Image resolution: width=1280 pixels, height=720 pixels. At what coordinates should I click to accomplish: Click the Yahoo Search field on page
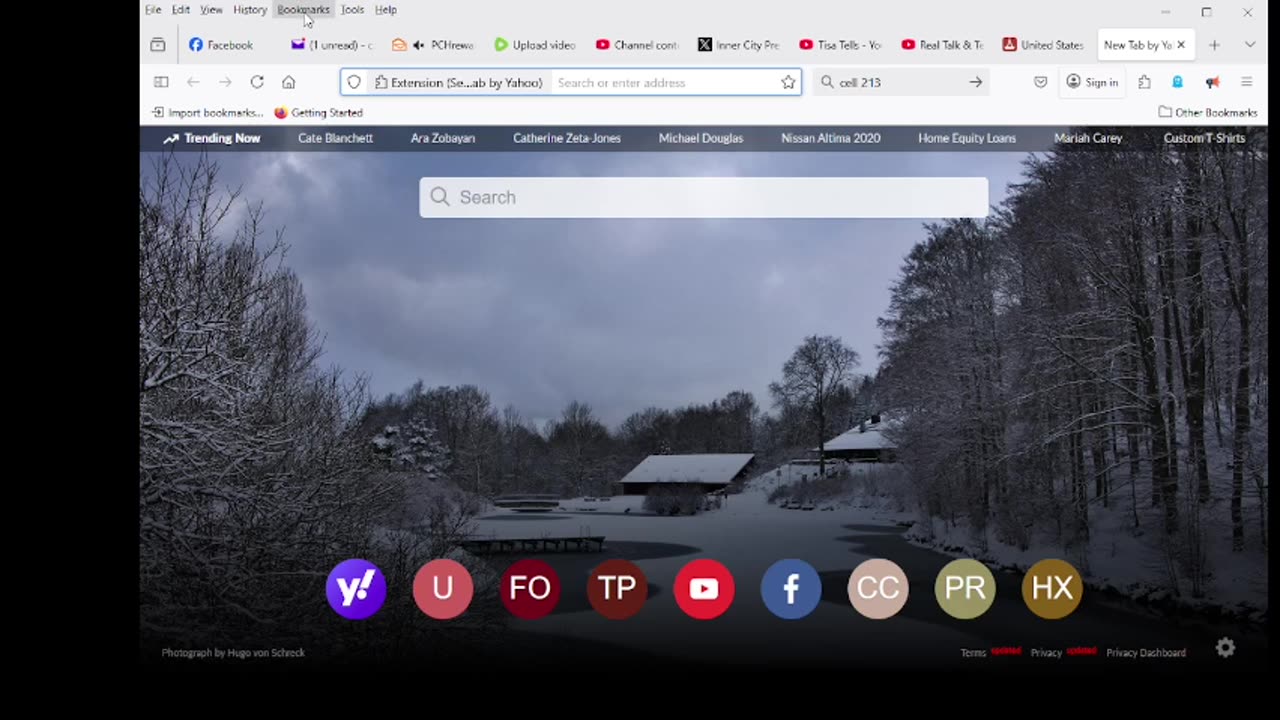(704, 197)
